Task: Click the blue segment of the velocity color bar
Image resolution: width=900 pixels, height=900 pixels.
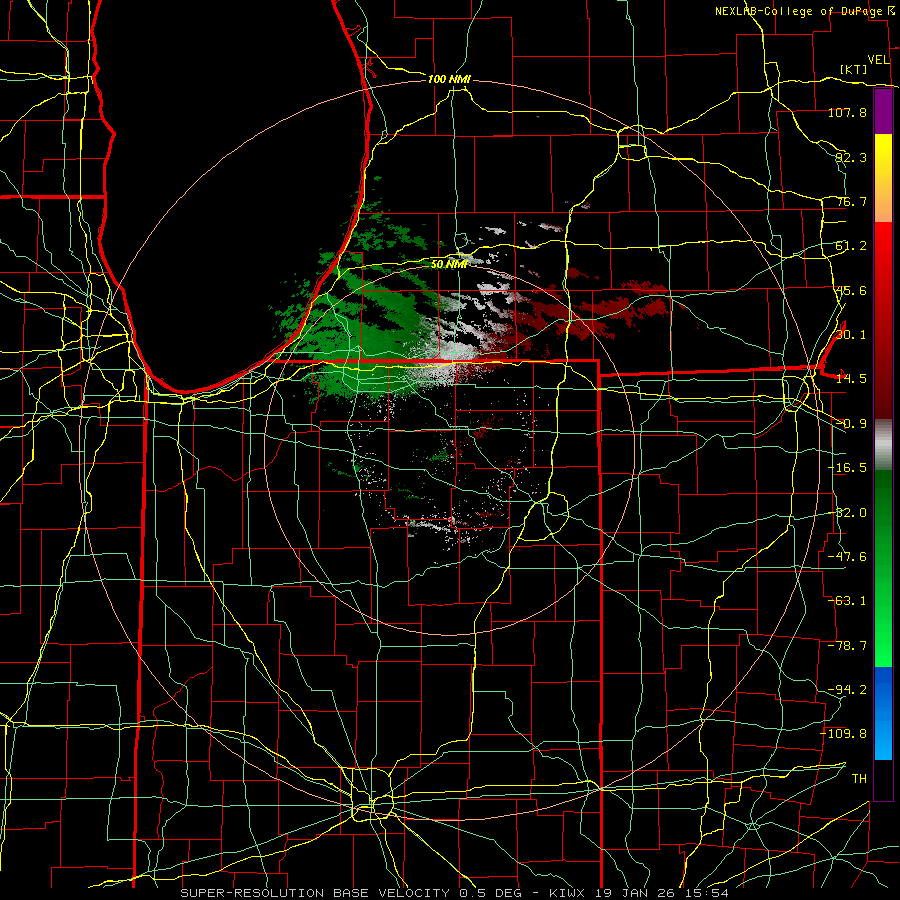Action: (883, 713)
